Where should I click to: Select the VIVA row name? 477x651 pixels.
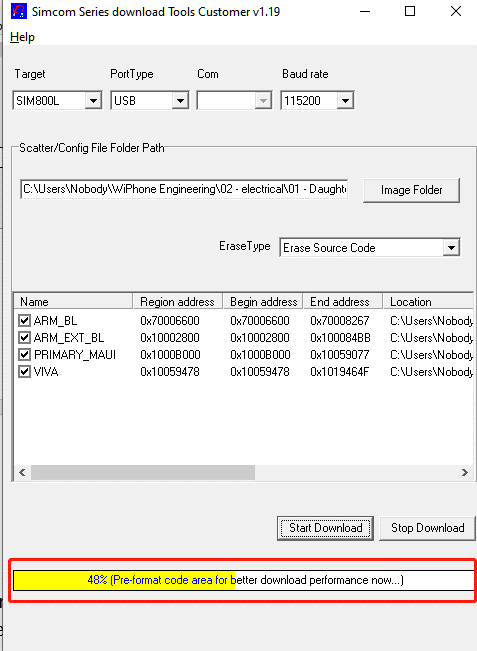pos(46,372)
